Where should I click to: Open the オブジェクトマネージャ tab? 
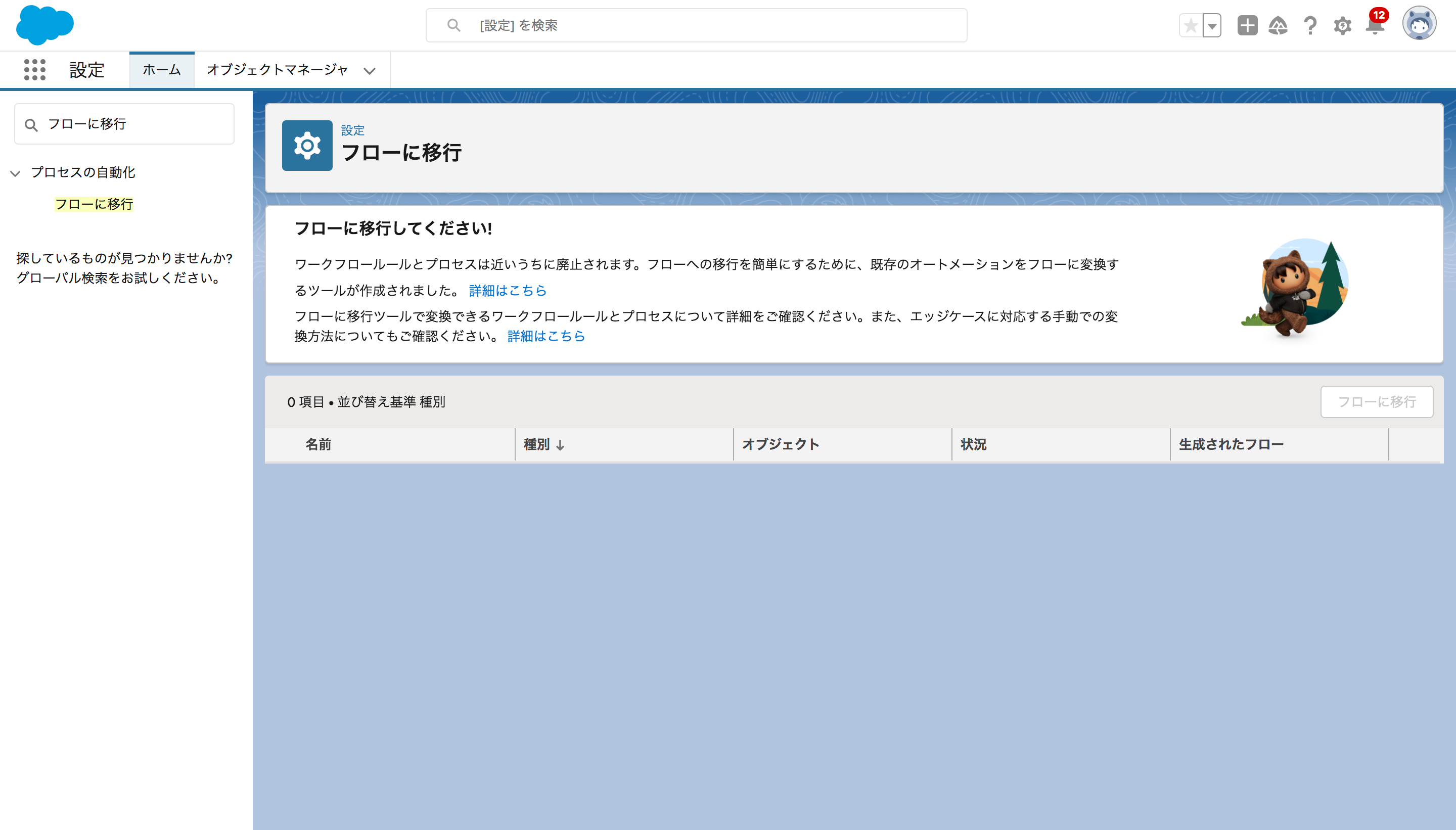(277, 70)
